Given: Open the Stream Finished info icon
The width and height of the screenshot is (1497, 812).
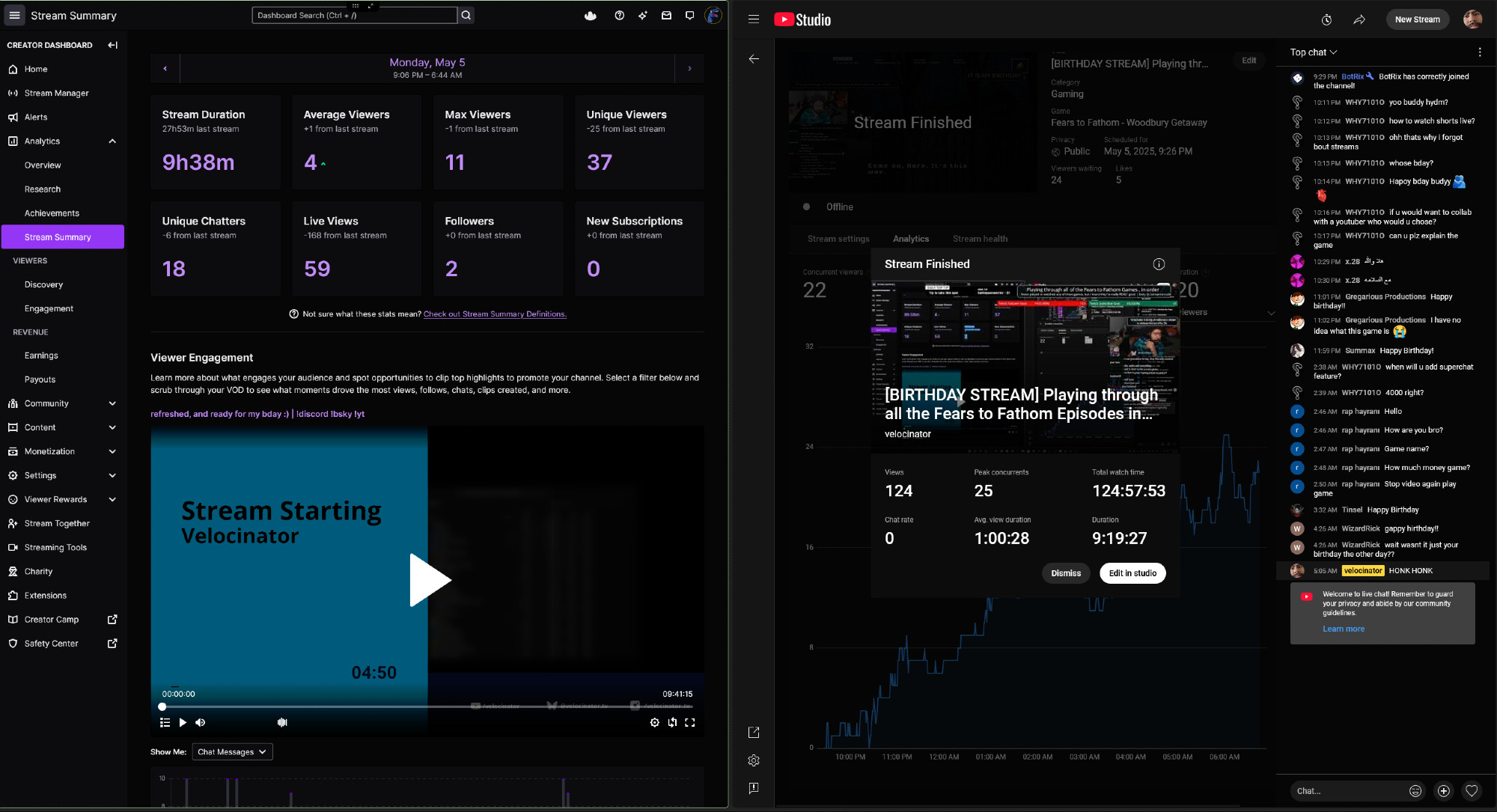Looking at the screenshot, I should click(1159, 263).
